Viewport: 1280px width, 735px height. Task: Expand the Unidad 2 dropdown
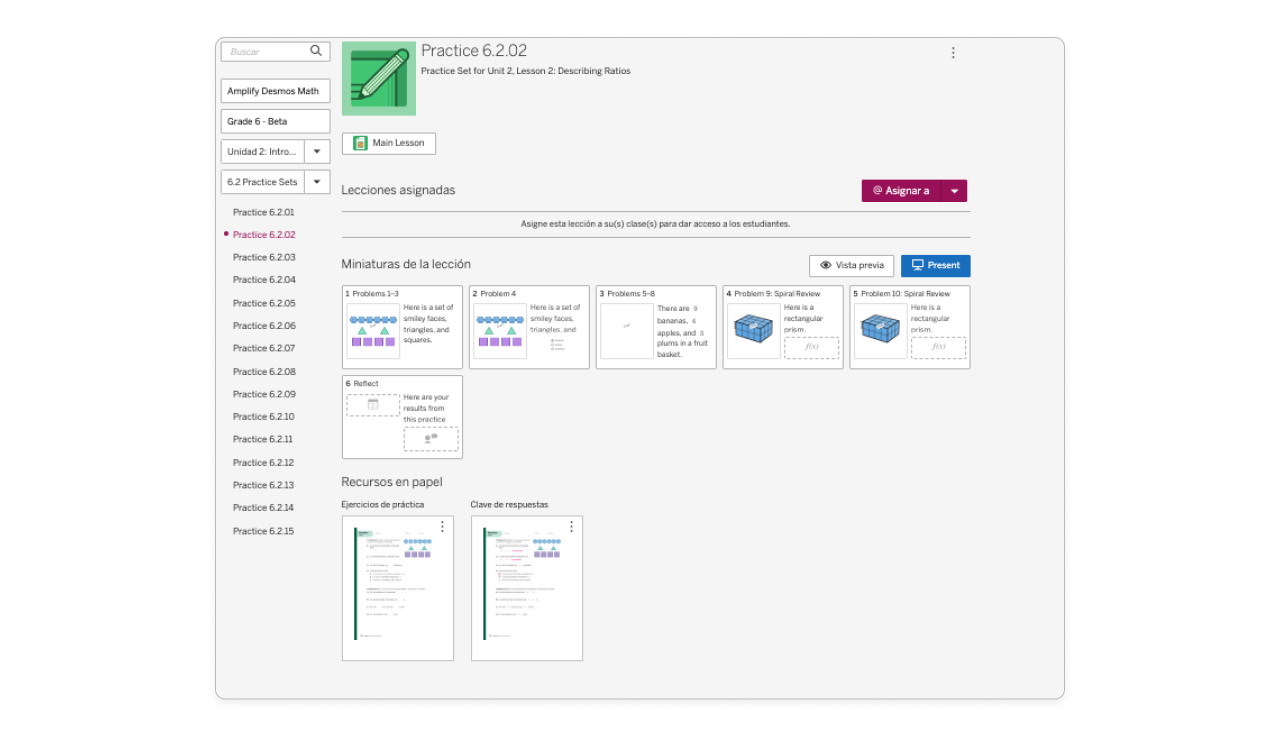(317, 151)
